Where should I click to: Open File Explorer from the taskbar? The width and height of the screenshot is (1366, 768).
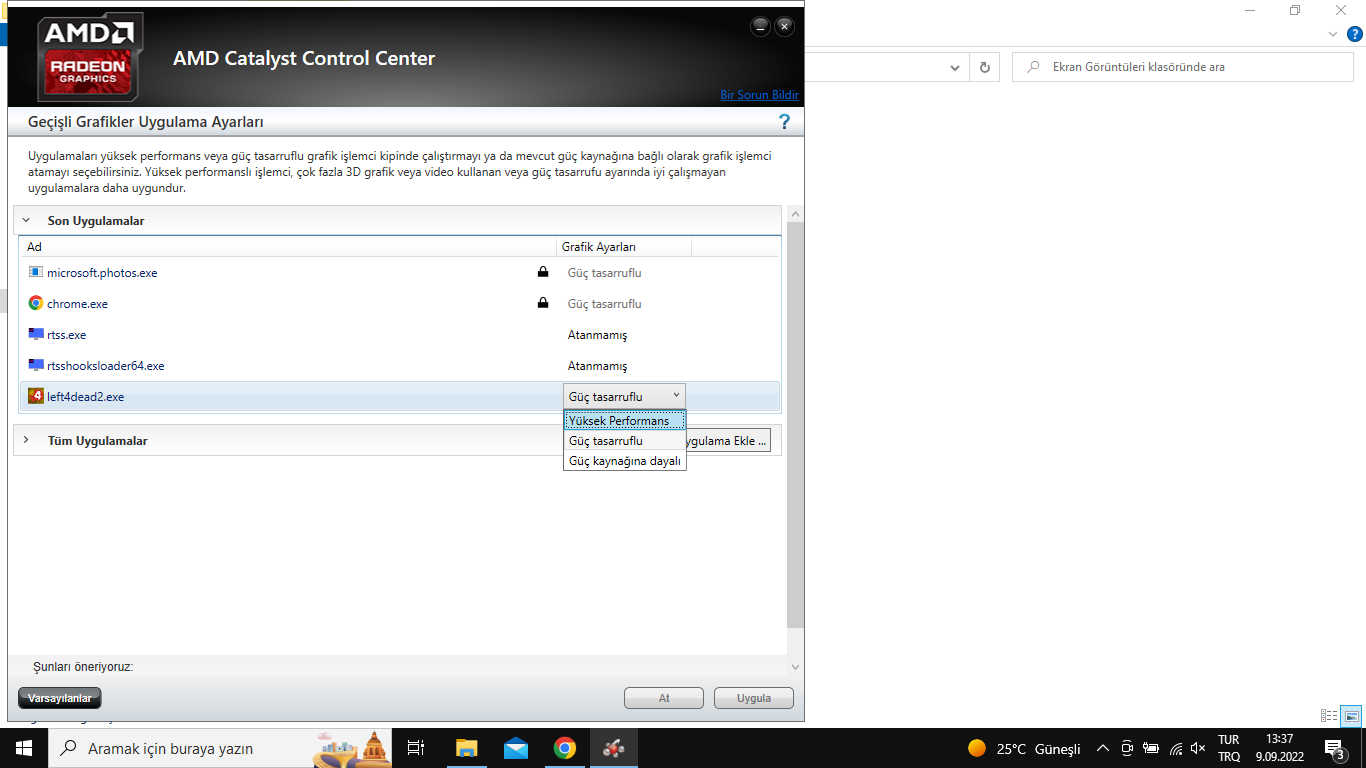pyautogui.click(x=466, y=748)
